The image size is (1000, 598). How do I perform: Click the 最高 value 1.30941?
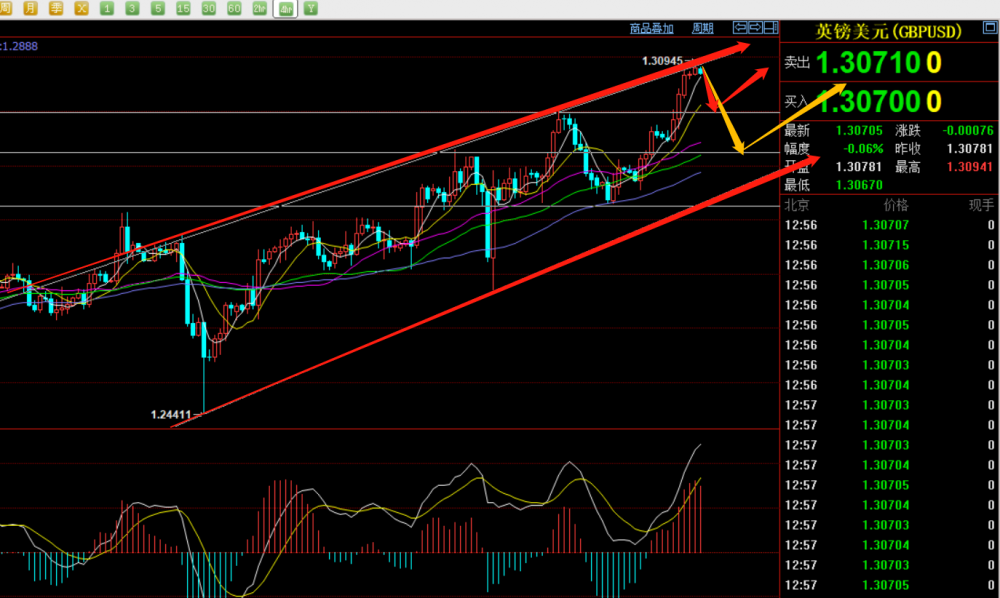(x=969, y=167)
